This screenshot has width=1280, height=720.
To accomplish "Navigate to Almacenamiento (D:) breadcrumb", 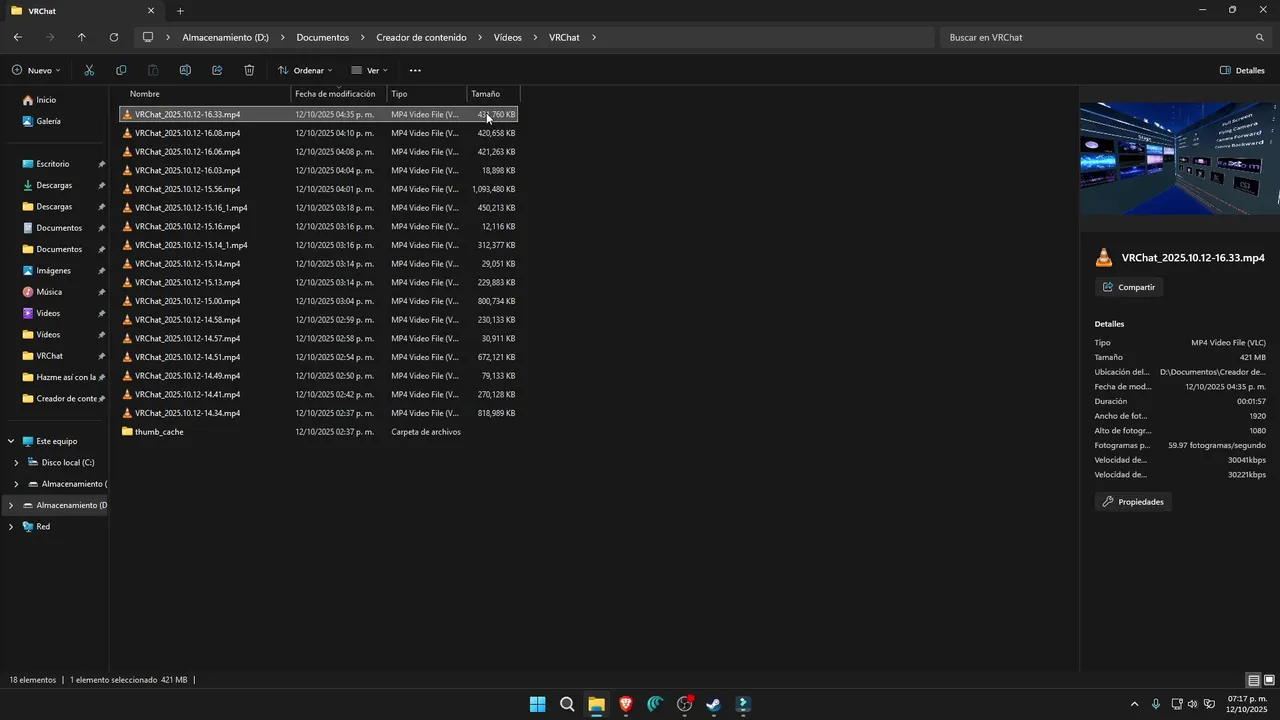I will 225,37.
